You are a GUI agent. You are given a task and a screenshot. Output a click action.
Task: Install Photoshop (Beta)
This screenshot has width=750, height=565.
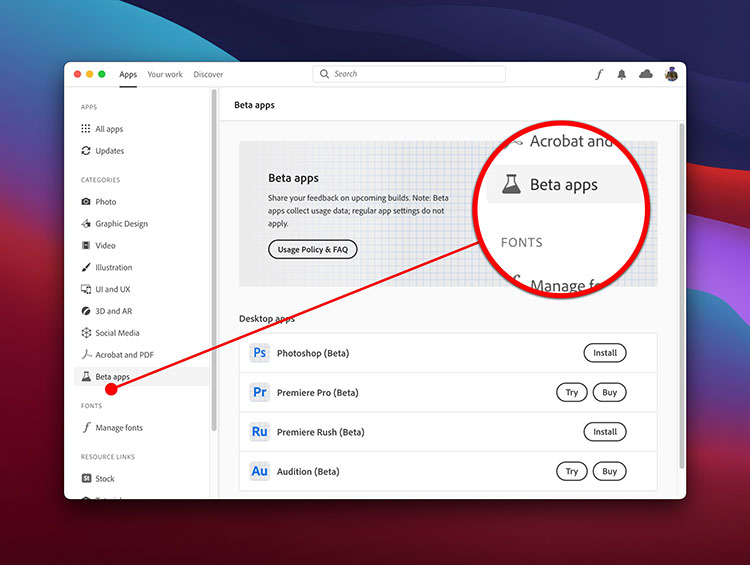605,353
